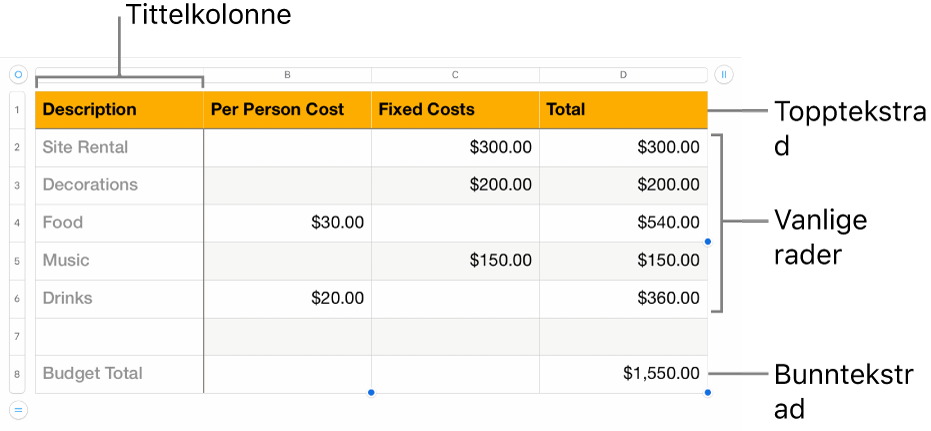Click the Drinks total $360.00 cell
Viewport: 931px width, 431px height.
623,298
